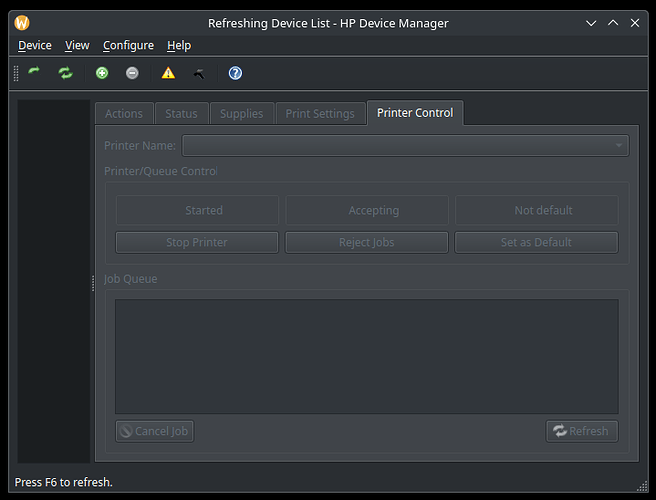The image size is (656, 500).
Task: Switch to the Actions tab
Action: 124,113
